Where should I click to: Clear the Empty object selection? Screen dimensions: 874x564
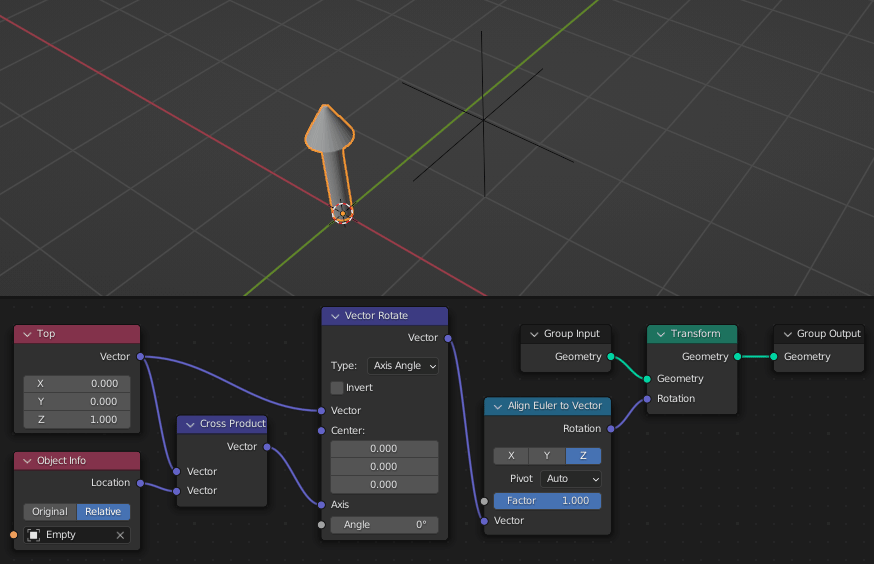[120, 535]
